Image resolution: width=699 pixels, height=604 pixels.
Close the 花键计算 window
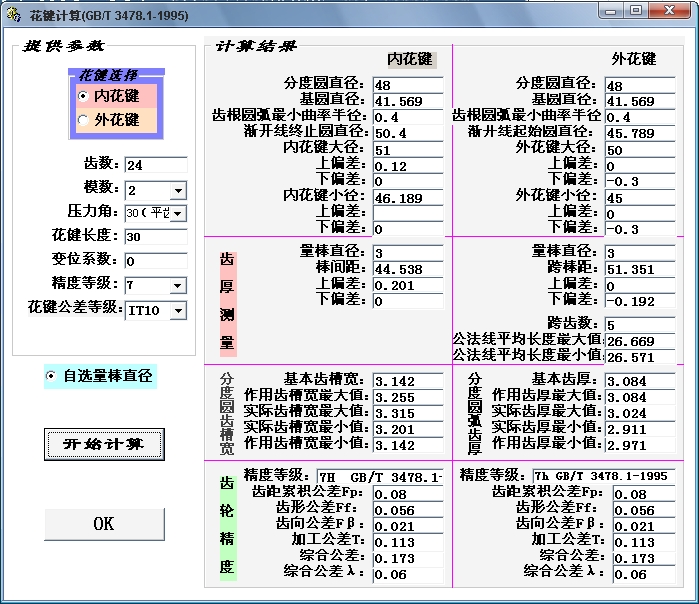coord(670,11)
